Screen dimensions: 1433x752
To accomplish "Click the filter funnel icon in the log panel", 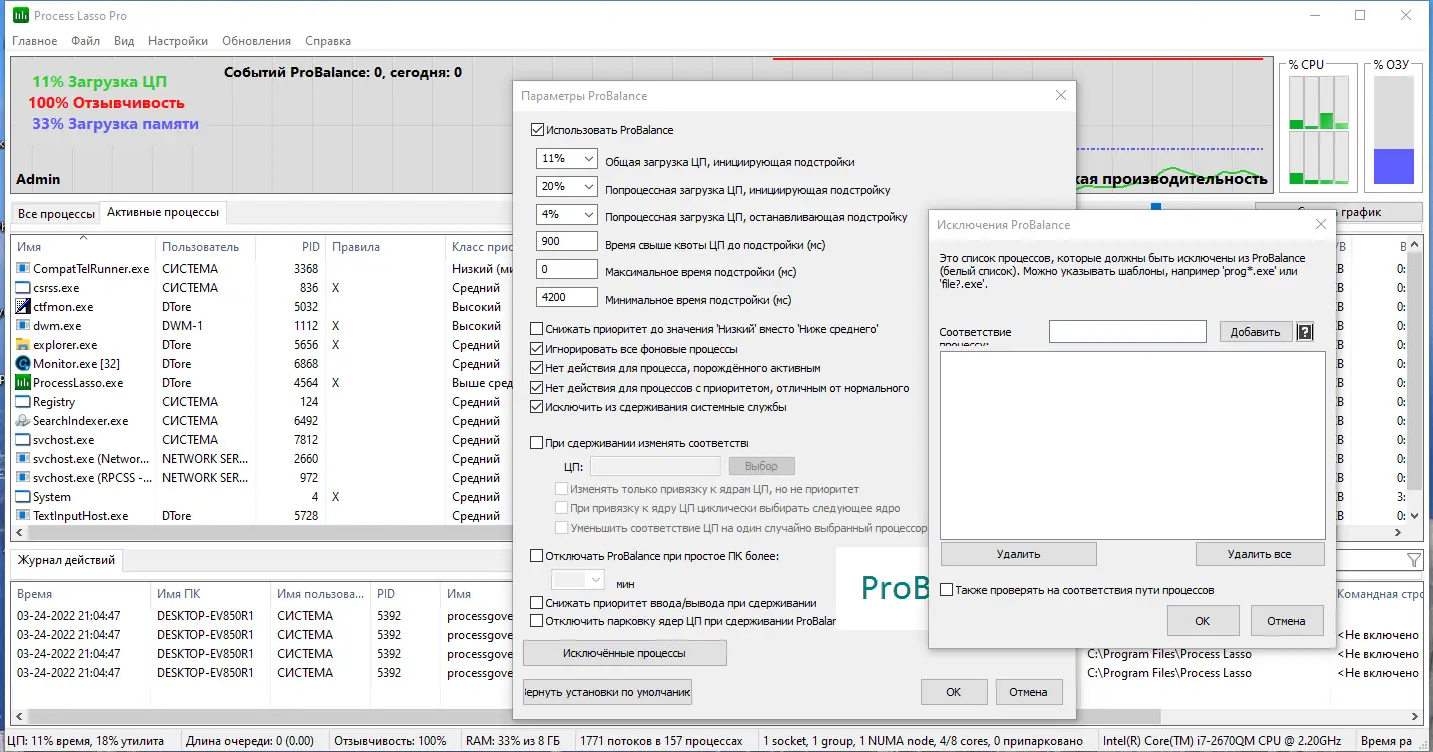I will coord(1413,560).
